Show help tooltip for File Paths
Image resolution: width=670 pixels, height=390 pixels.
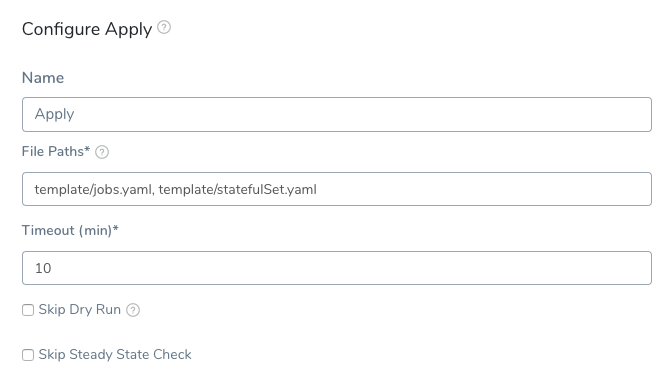[x=102, y=152]
